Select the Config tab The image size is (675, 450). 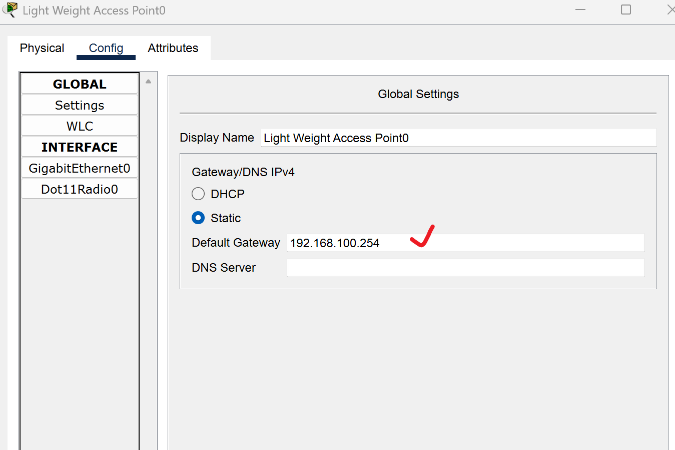pyautogui.click(x=106, y=48)
